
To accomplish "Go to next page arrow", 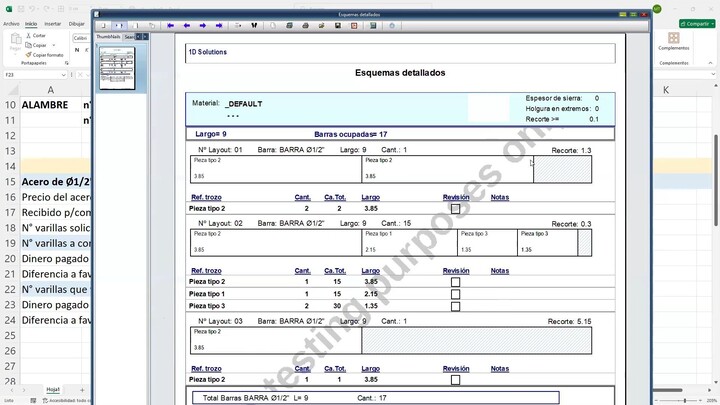I will [x=202, y=26].
